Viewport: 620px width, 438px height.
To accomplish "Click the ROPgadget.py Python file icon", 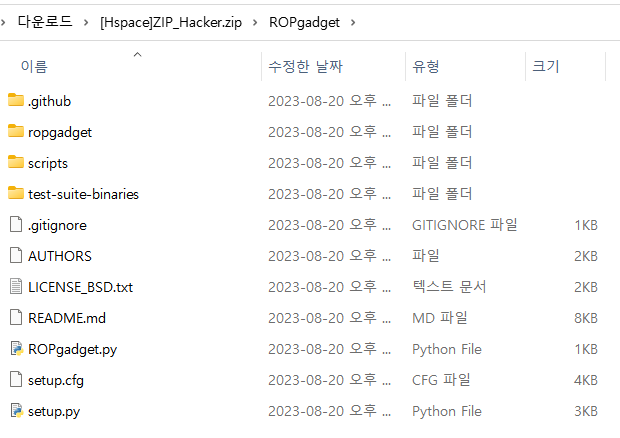I will click(x=16, y=349).
